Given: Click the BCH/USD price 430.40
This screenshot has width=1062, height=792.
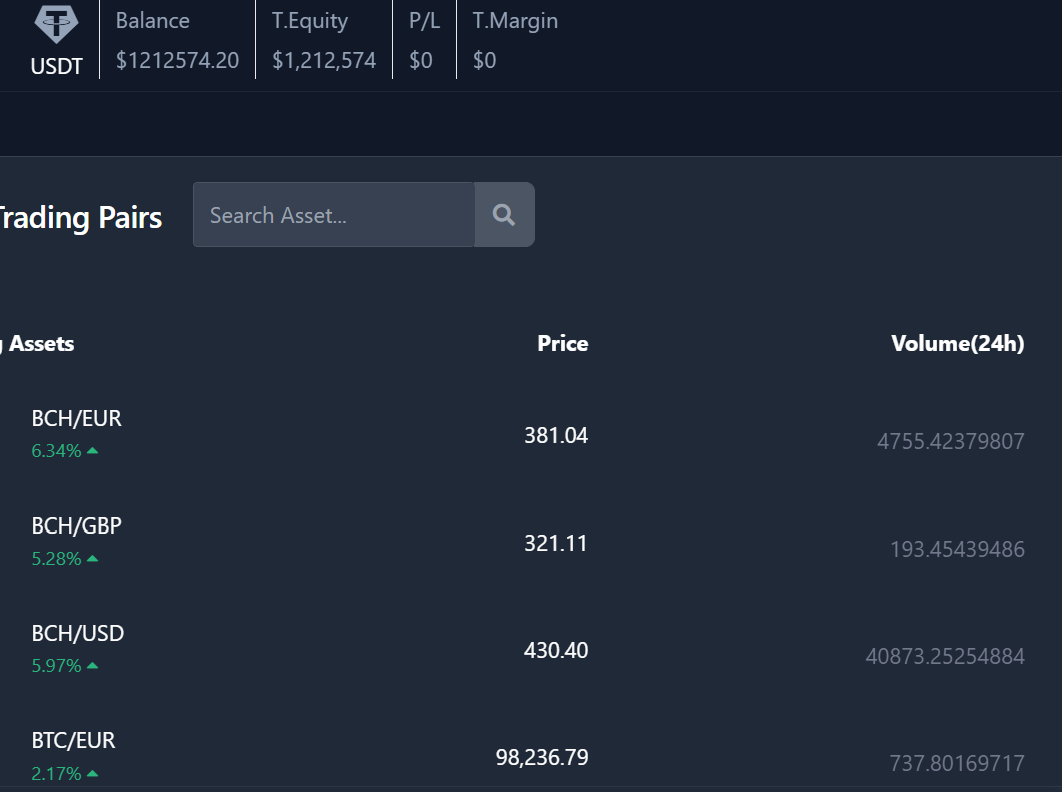Looking at the screenshot, I should pos(556,651).
